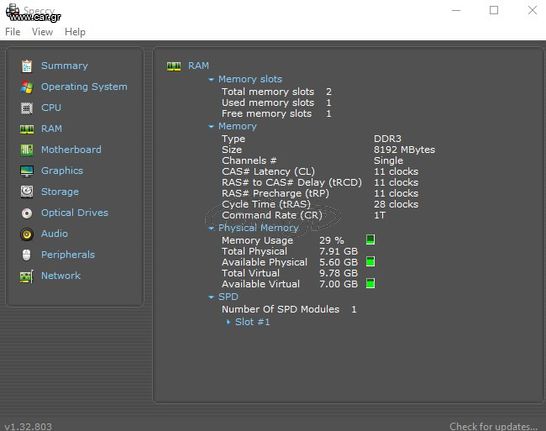Click the Optical Drives disc icon
This screenshot has width=546, height=431.
pos(27,213)
